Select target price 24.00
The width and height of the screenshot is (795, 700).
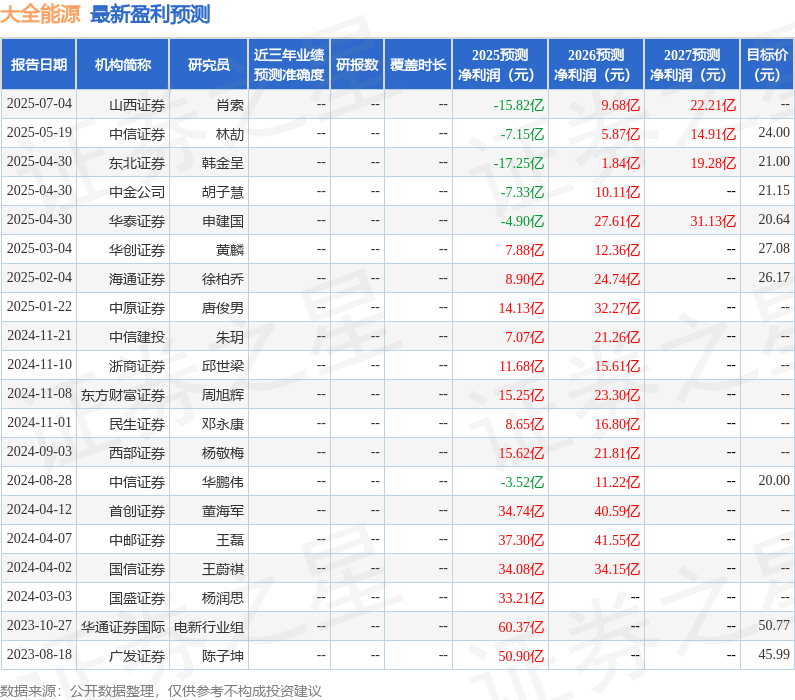point(774,133)
